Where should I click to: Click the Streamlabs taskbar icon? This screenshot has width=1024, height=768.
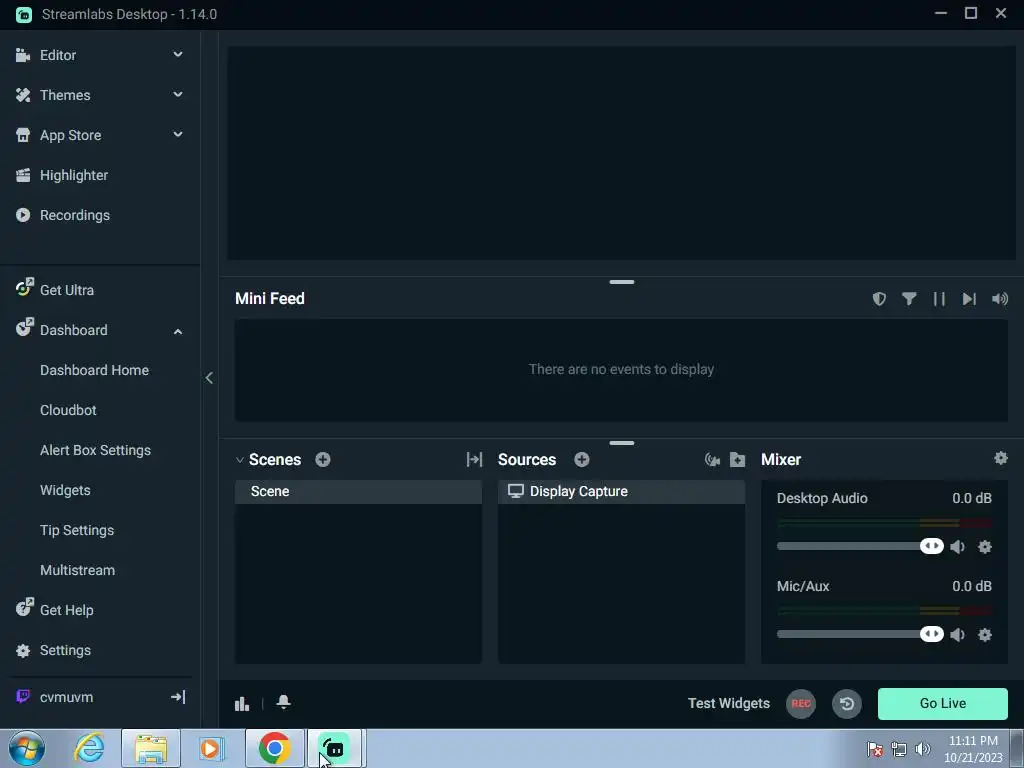click(335, 748)
